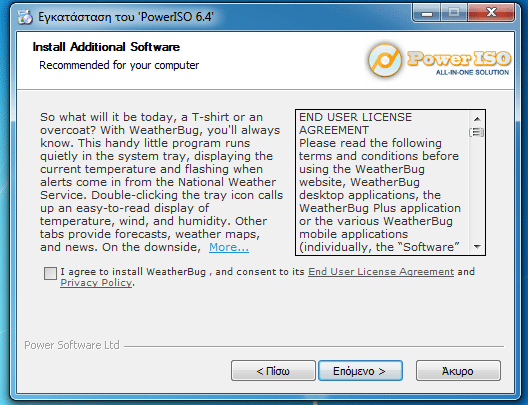Click the license agreement scrollbar thumb
The width and height of the screenshot is (528, 405).
pyautogui.click(x=477, y=132)
